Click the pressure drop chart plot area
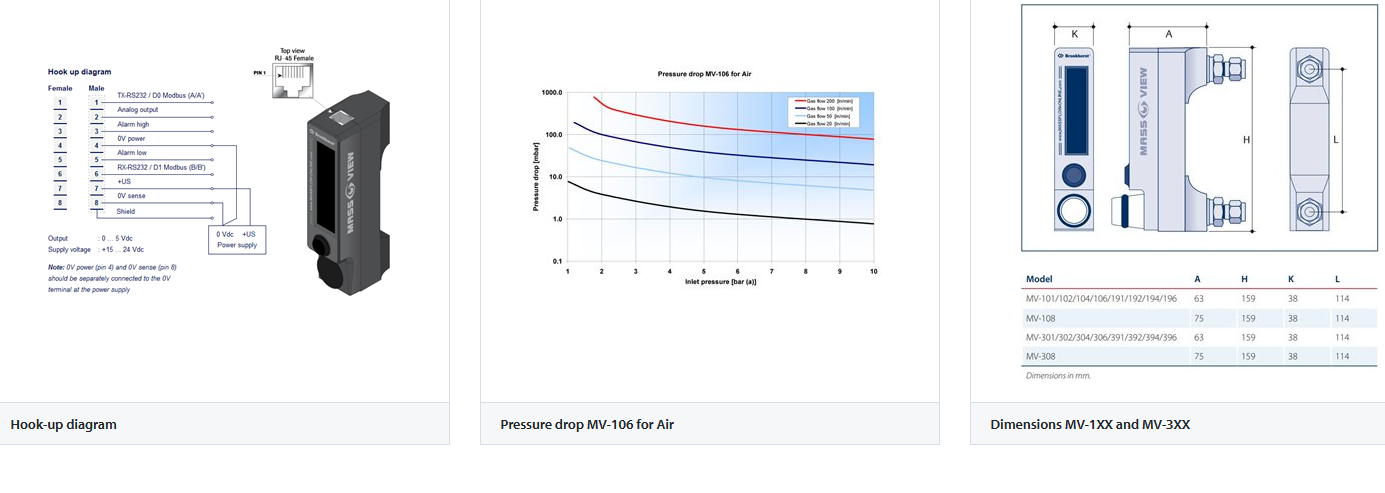This screenshot has height=493, width=1385. click(720, 180)
